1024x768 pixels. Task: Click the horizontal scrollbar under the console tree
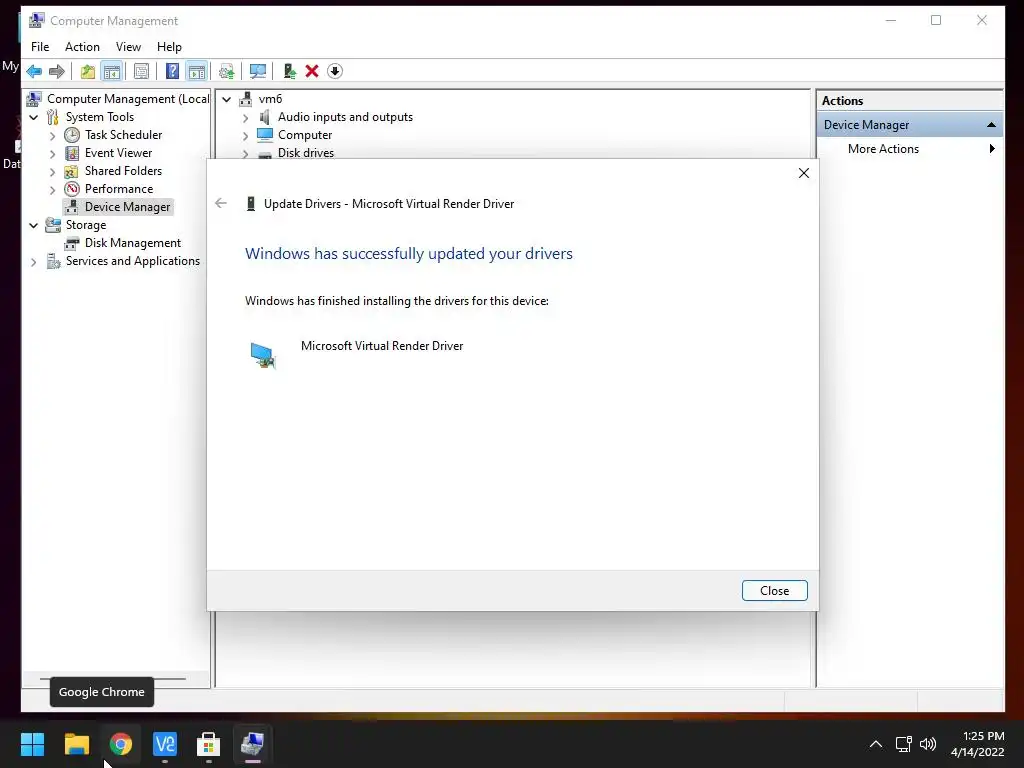113,679
